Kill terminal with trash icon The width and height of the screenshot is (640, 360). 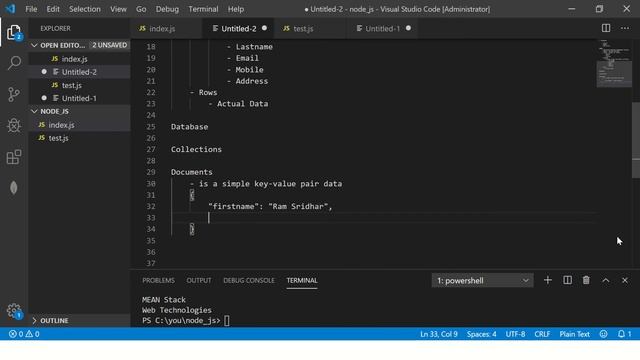pos(586,280)
